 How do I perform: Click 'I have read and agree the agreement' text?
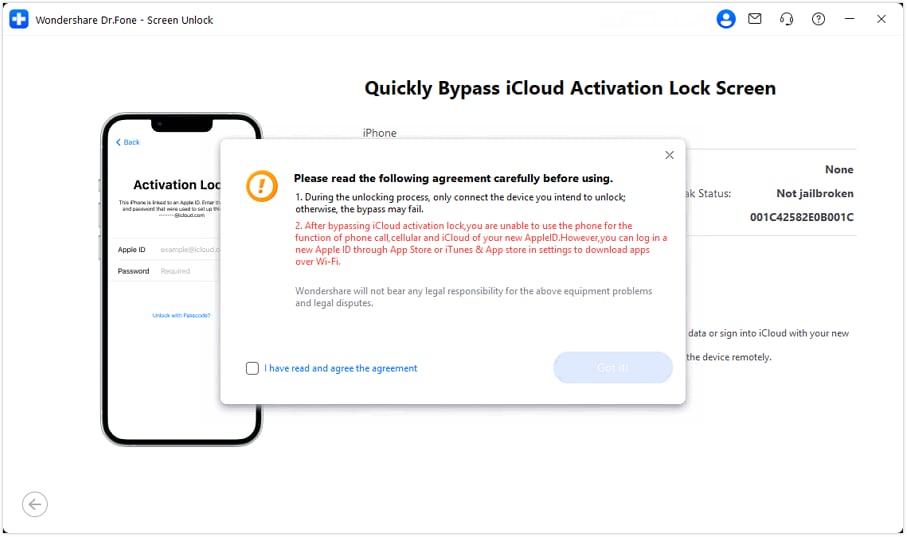pos(341,369)
